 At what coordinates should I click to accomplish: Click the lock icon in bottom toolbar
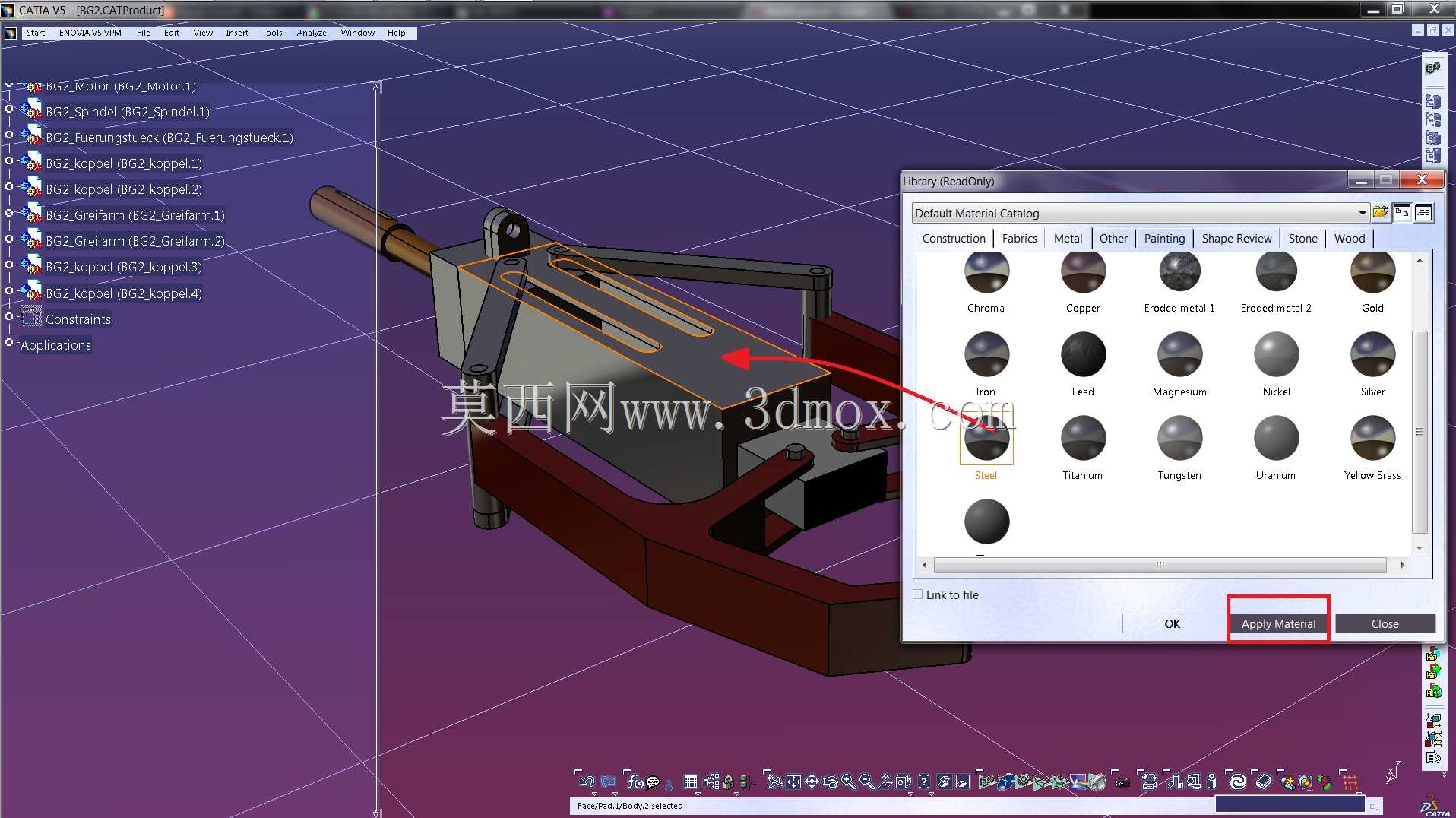coord(729,782)
